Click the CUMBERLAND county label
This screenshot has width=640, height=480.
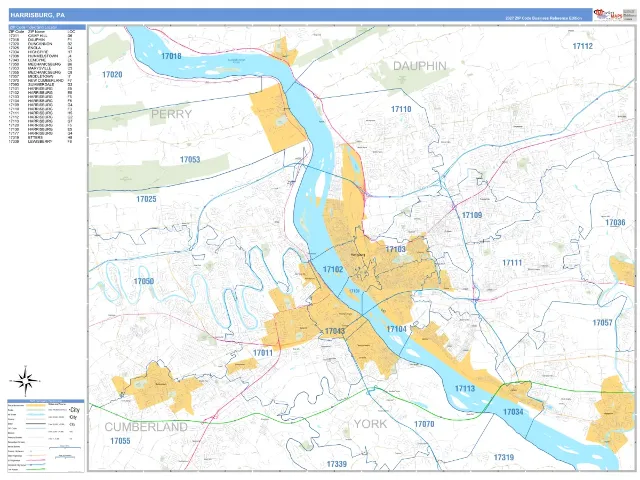tap(146, 427)
